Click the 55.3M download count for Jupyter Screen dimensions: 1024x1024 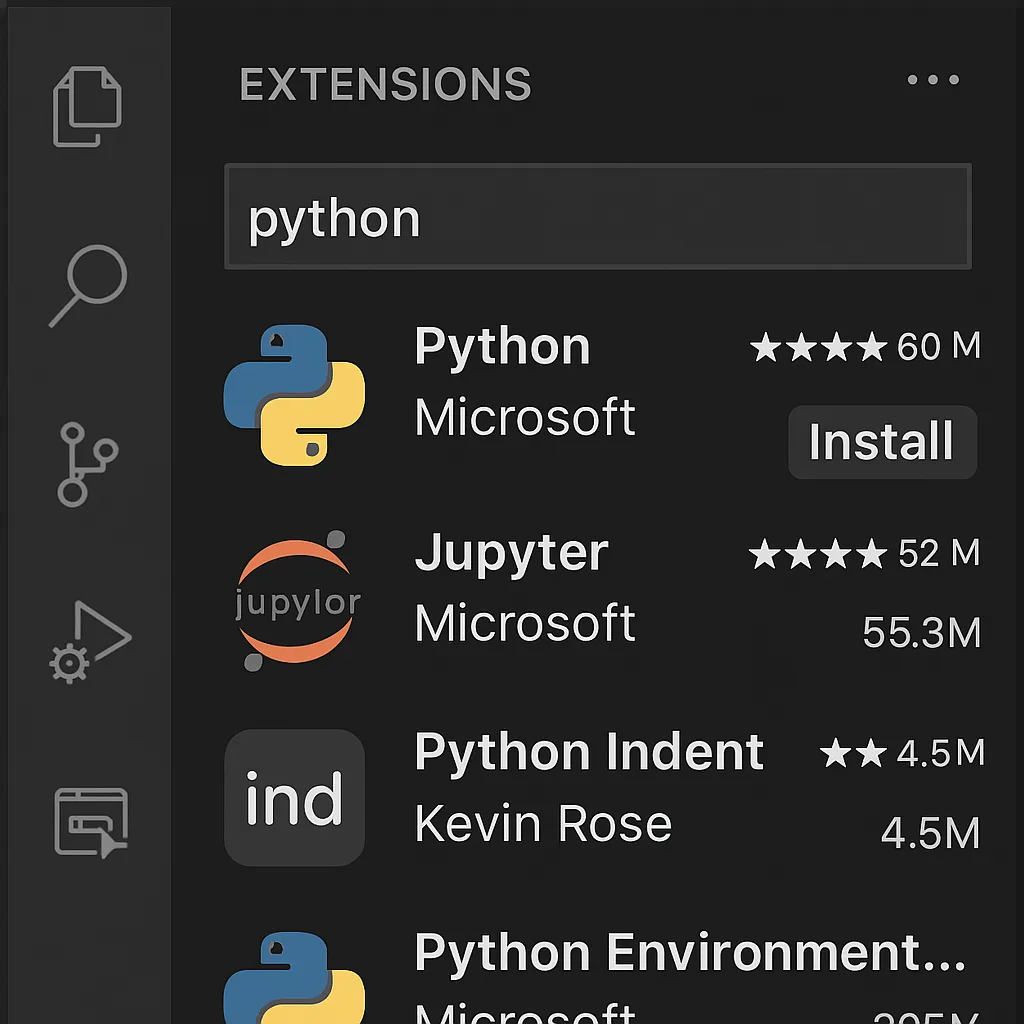coord(921,632)
